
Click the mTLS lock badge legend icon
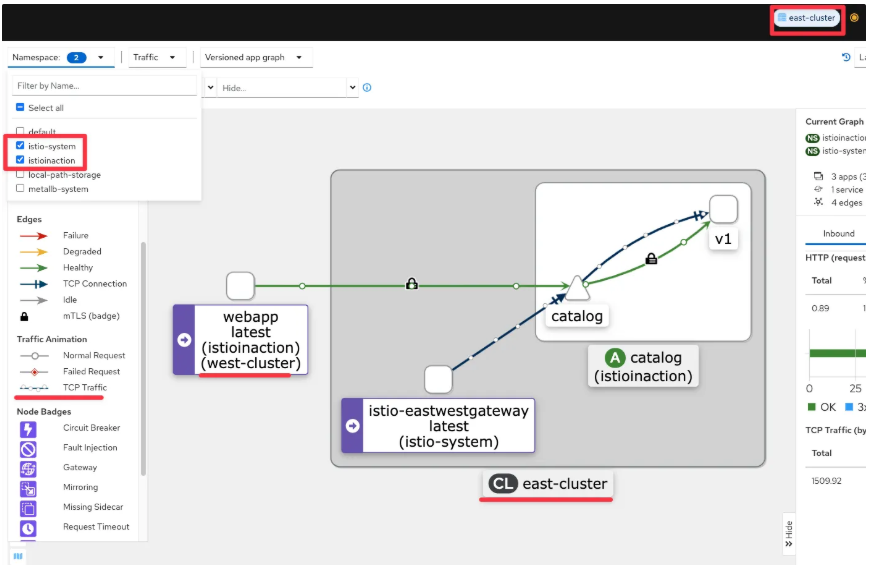pyautogui.click(x=24, y=316)
